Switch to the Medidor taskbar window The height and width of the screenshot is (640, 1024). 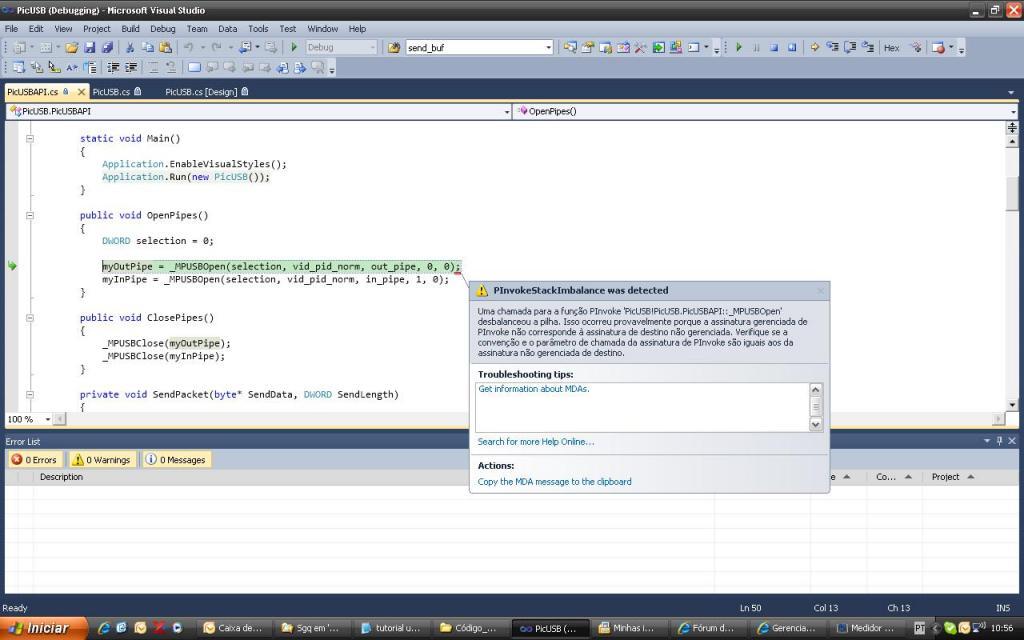[x=868, y=628]
